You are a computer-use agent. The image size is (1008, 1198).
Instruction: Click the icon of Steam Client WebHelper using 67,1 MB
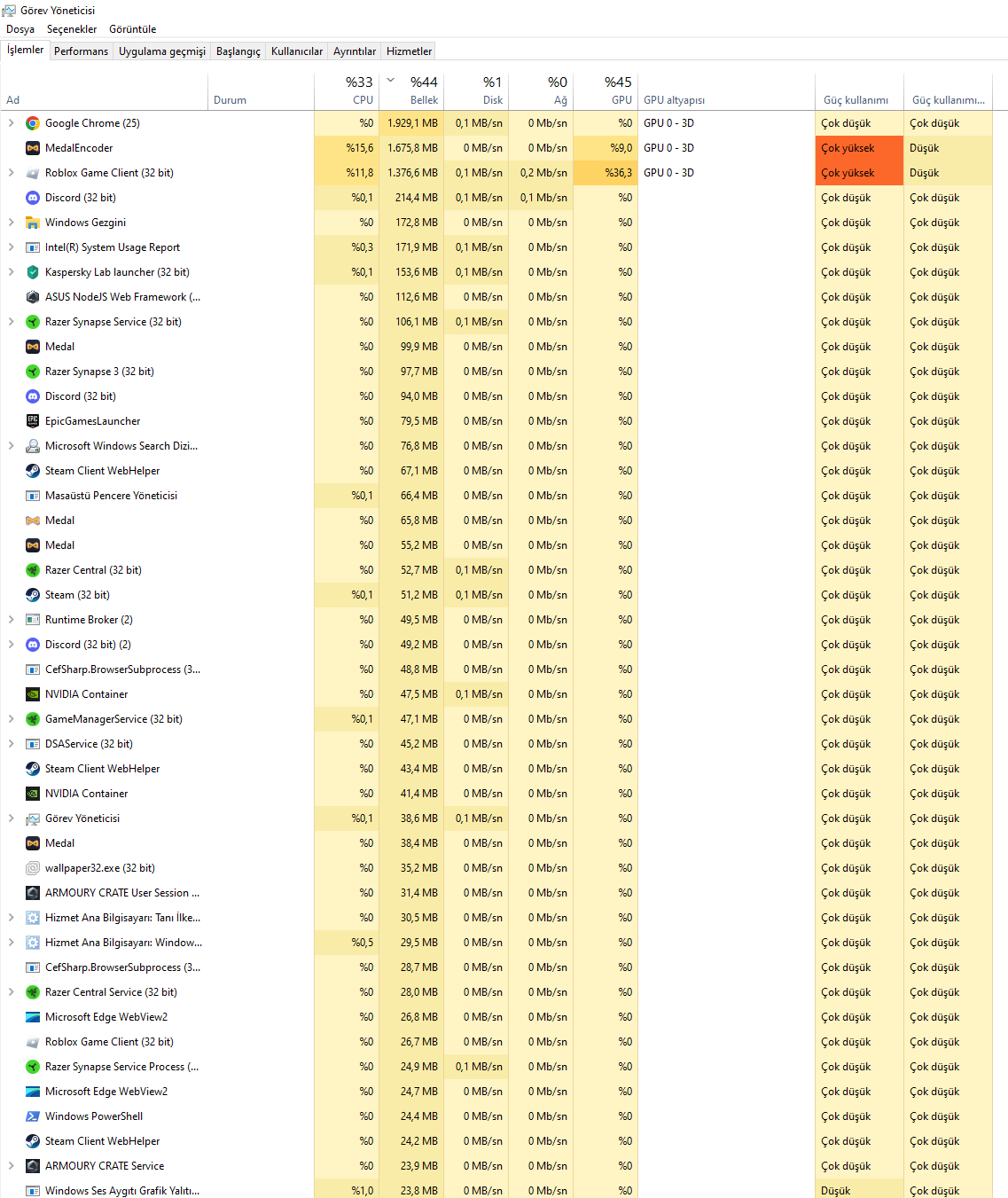(33, 471)
